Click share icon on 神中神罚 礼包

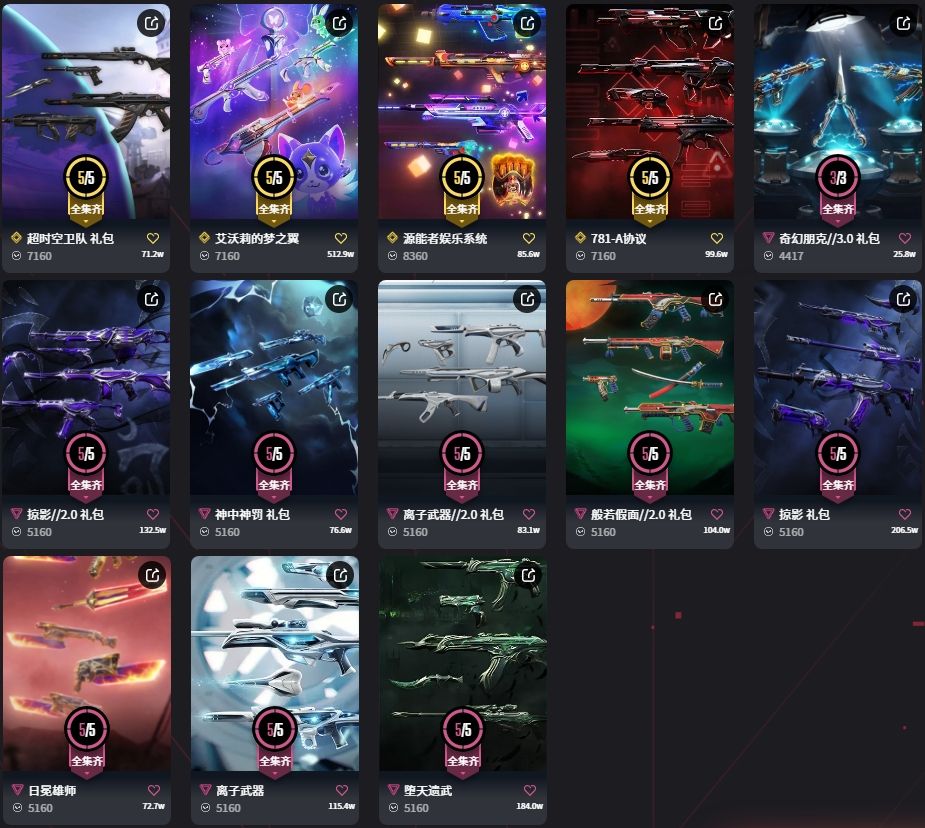[340, 300]
